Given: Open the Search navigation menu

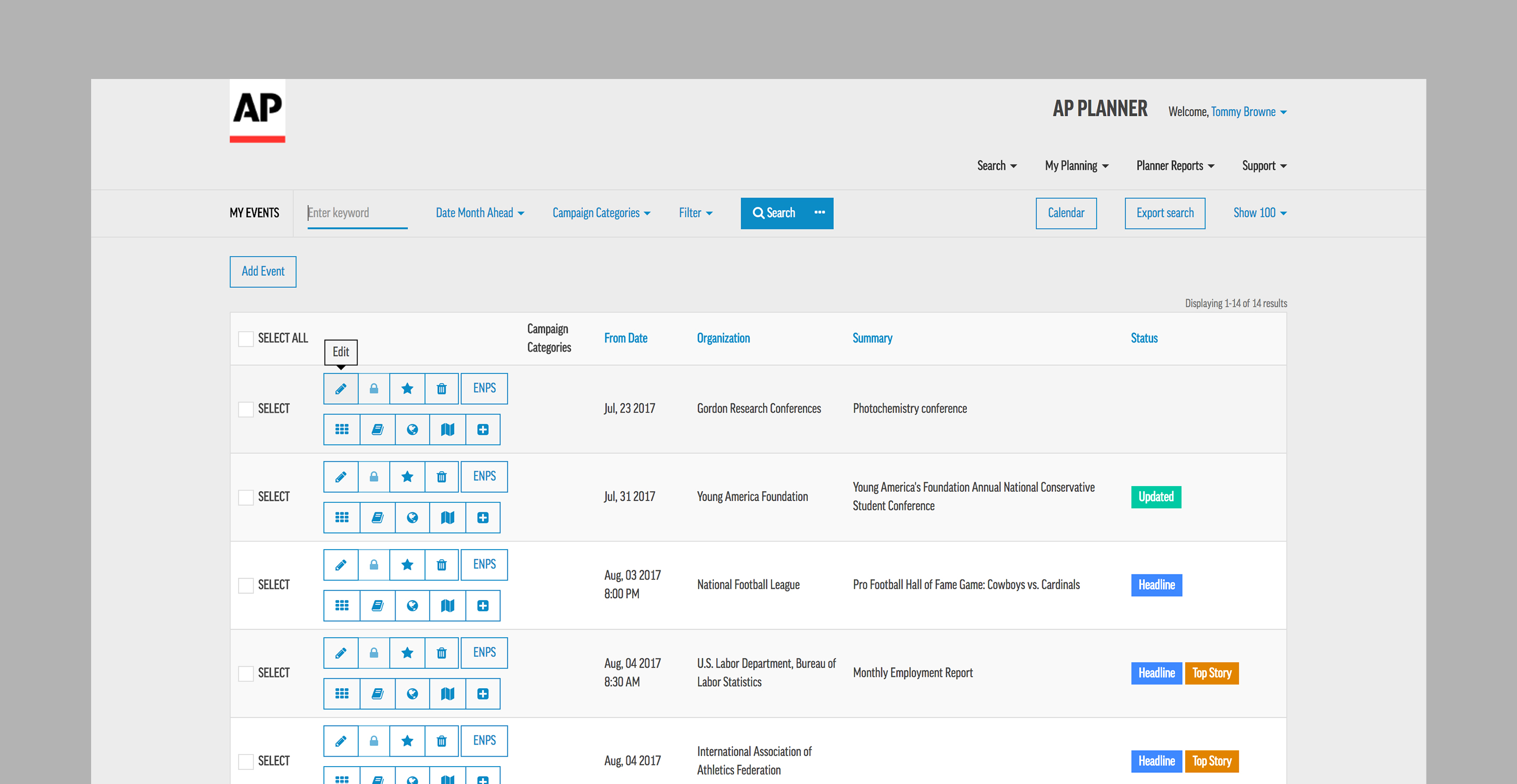Looking at the screenshot, I should click(x=997, y=166).
